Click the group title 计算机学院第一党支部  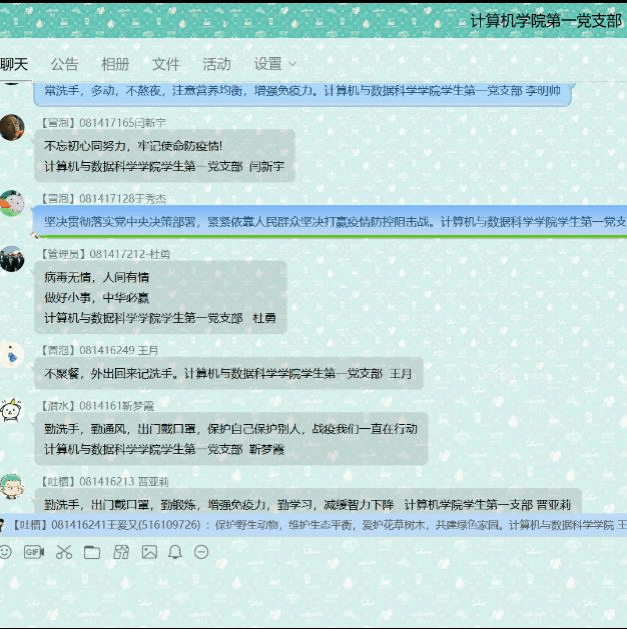click(545, 20)
